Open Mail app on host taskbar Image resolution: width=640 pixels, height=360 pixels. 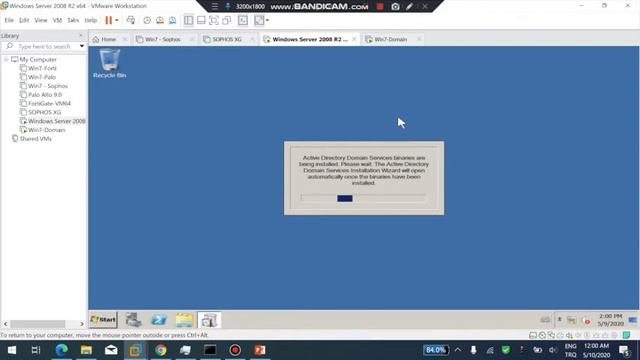click(x=111, y=350)
